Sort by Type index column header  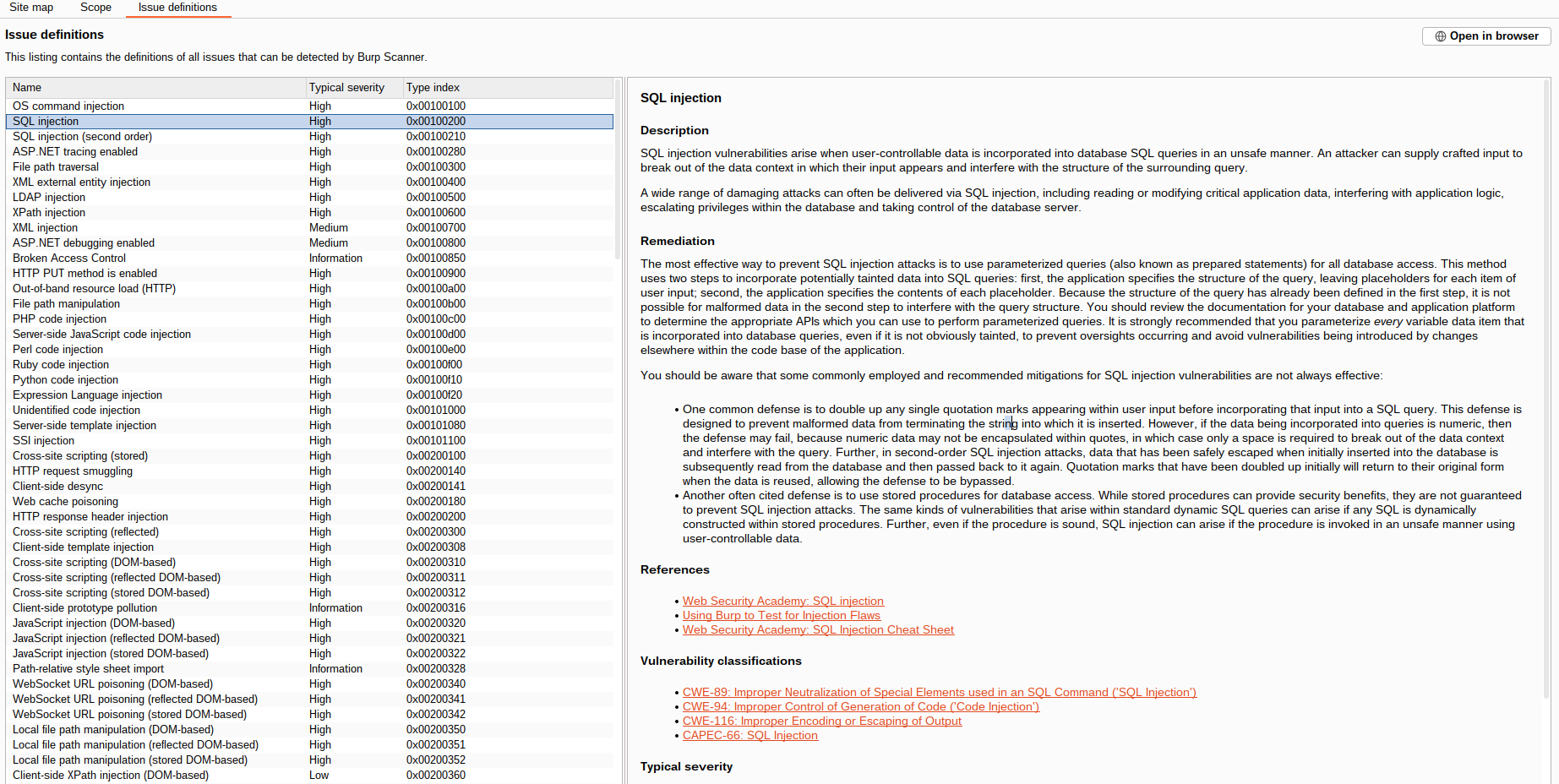[x=508, y=88]
